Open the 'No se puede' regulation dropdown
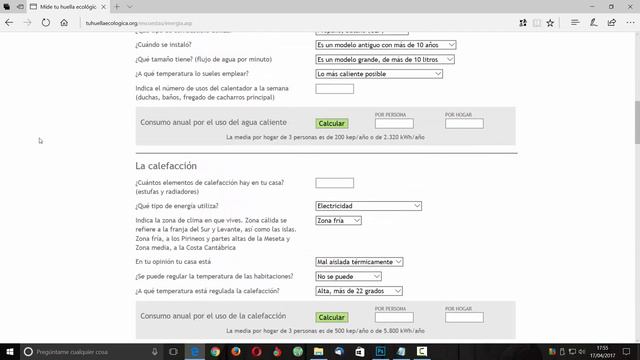This screenshot has height=360, width=640. click(x=348, y=277)
